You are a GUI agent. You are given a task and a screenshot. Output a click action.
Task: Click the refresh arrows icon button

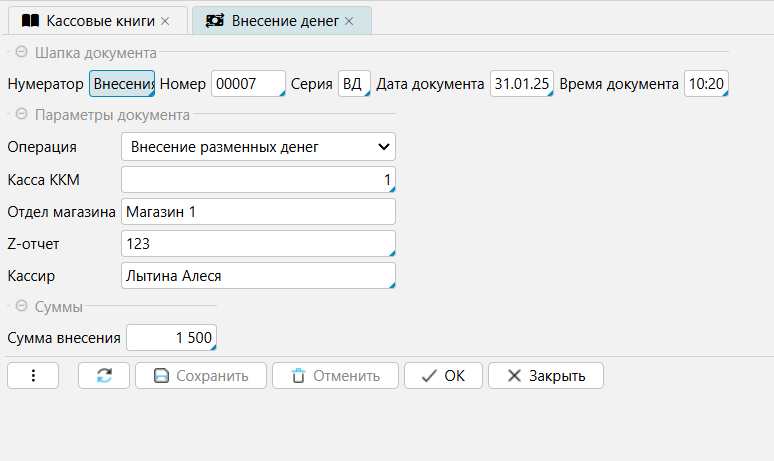click(105, 376)
